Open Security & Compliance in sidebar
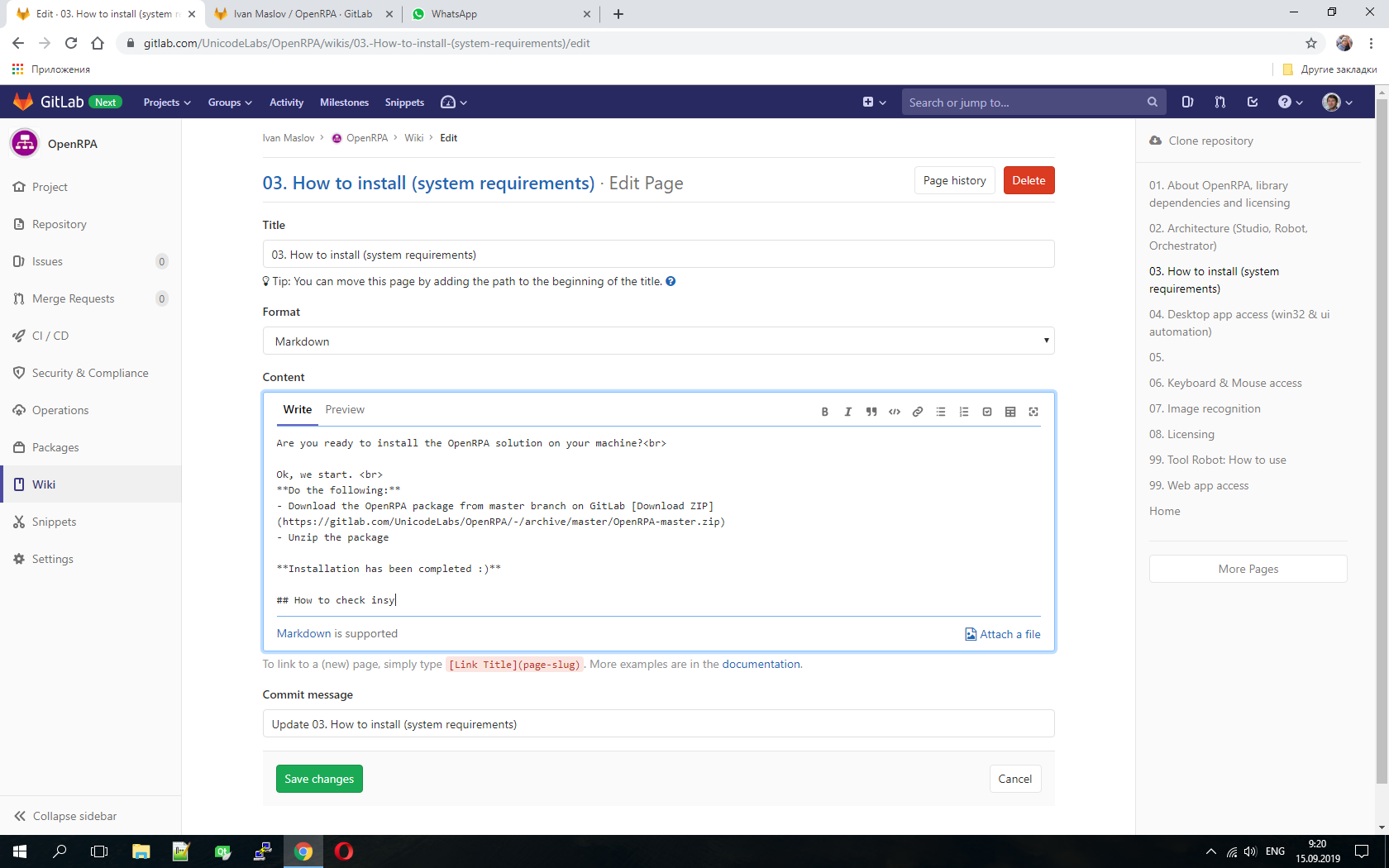 tap(91, 373)
